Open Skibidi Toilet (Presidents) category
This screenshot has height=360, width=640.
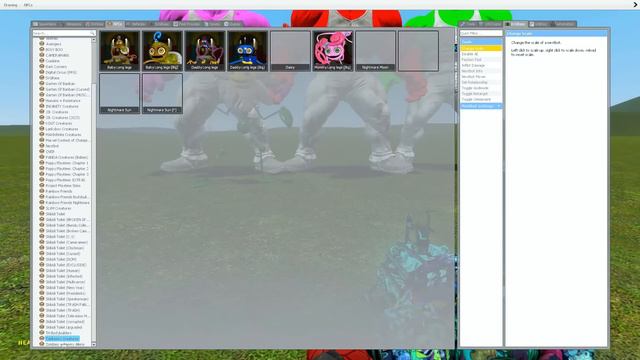[x=65, y=293]
